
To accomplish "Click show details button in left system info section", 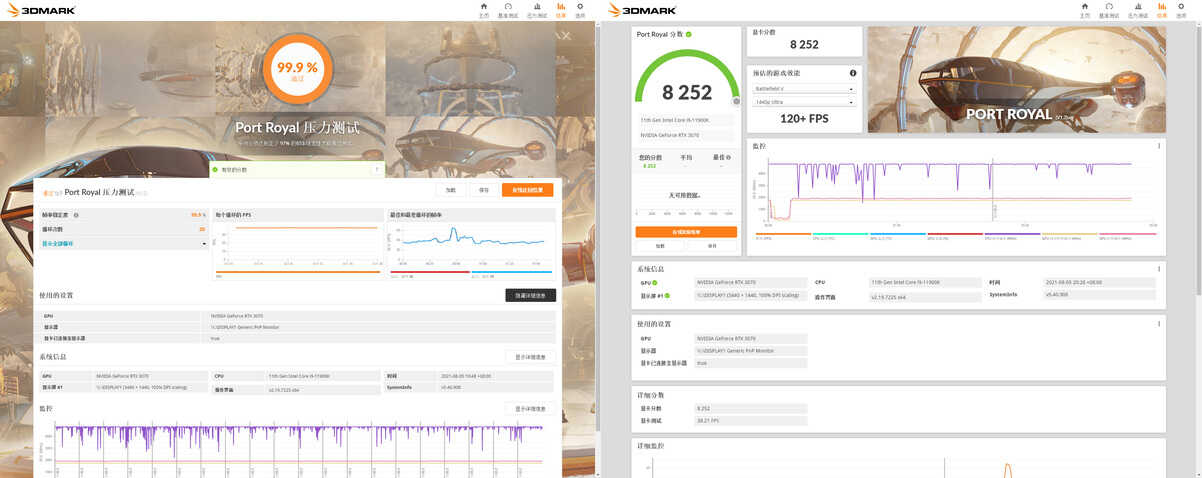I will click(x=530, y=357).
